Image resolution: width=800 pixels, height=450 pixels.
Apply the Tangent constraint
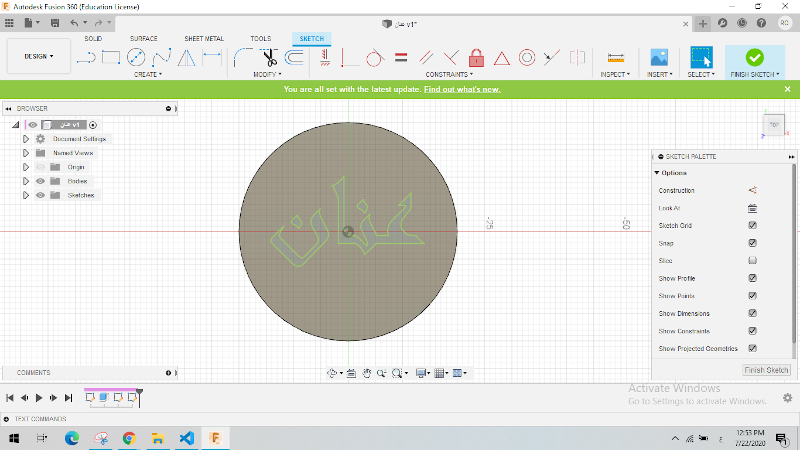(x=374, y=58)
